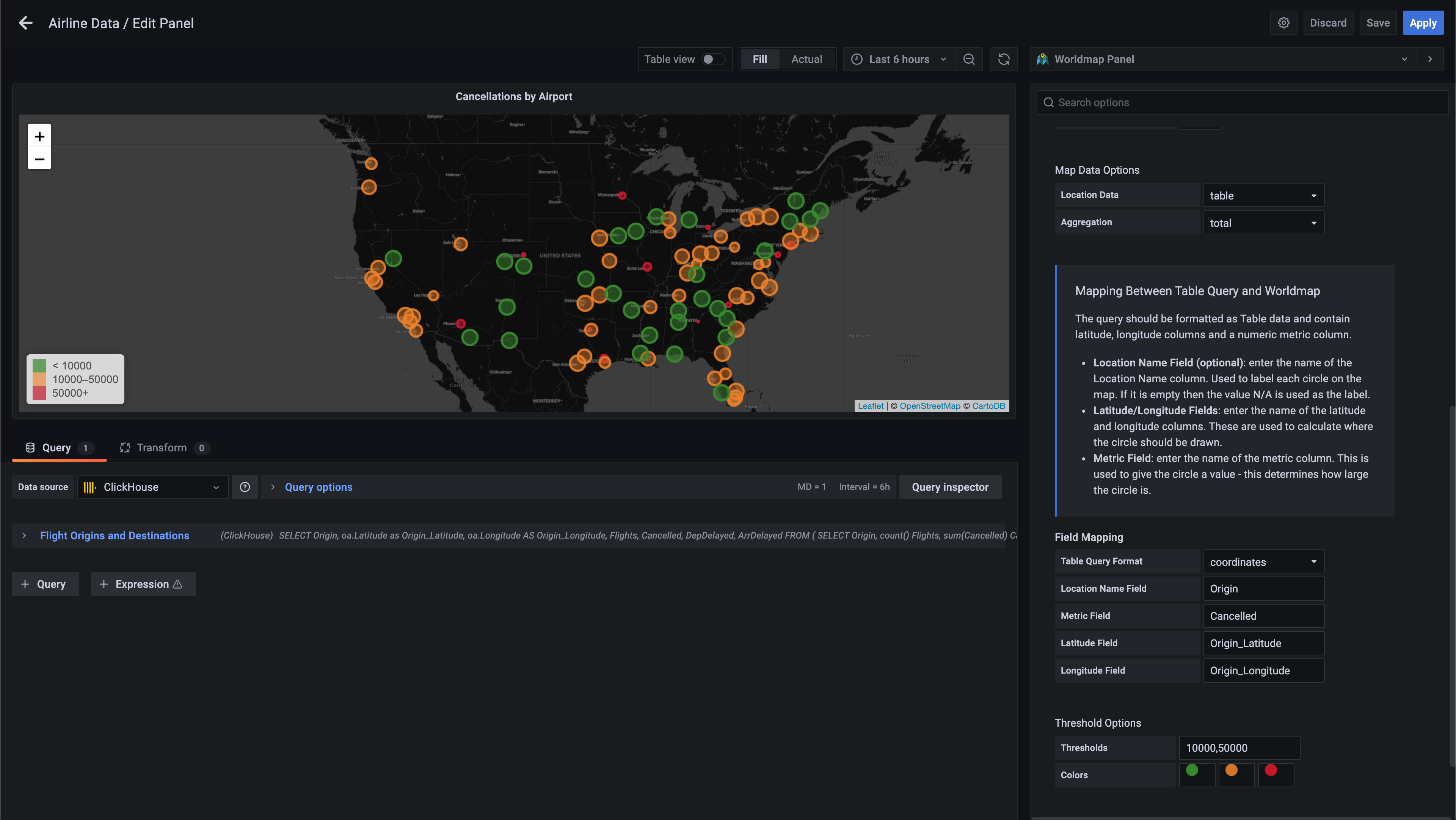
Task: Open the Aggregation dropdown
Action: point(1264,222)
